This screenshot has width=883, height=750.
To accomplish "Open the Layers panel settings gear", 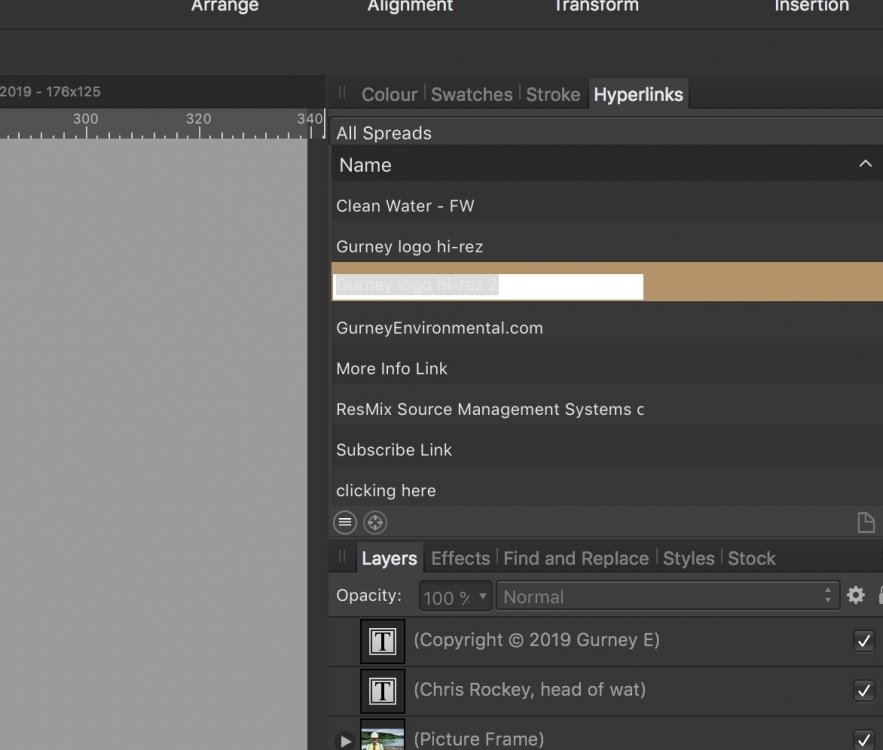I will (x=855, y=595).
